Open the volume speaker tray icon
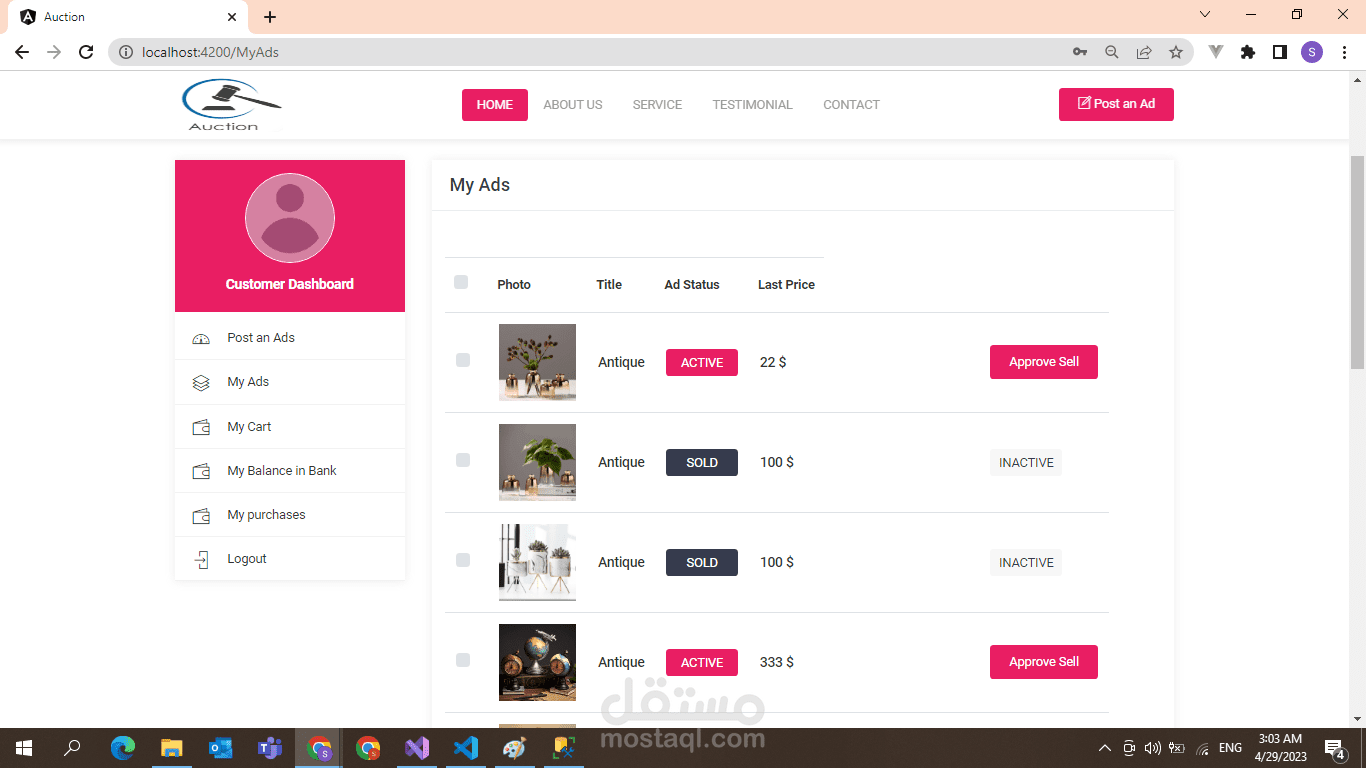The image size is (1366, 768). click(1152, 748)
